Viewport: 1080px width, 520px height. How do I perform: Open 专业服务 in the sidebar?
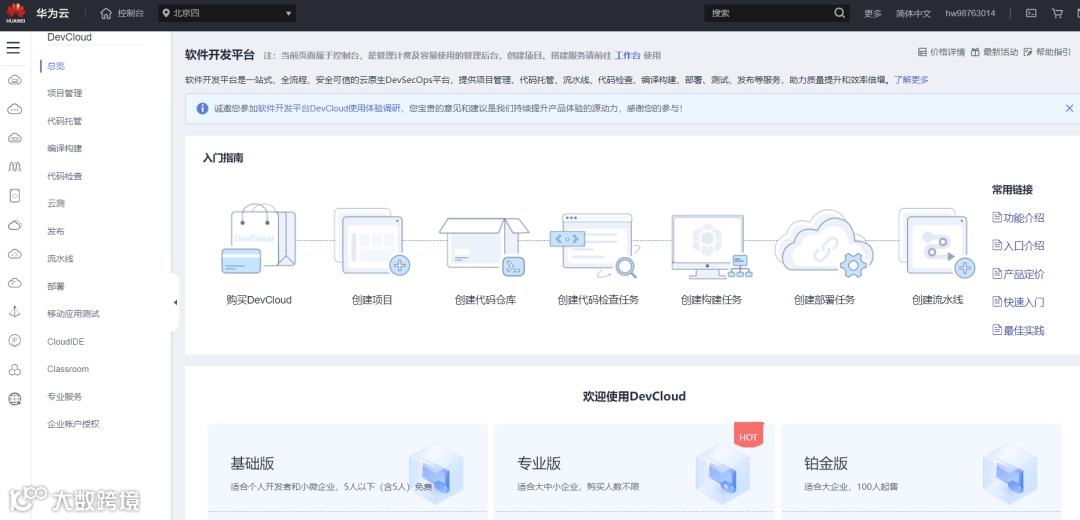(65, 397)
